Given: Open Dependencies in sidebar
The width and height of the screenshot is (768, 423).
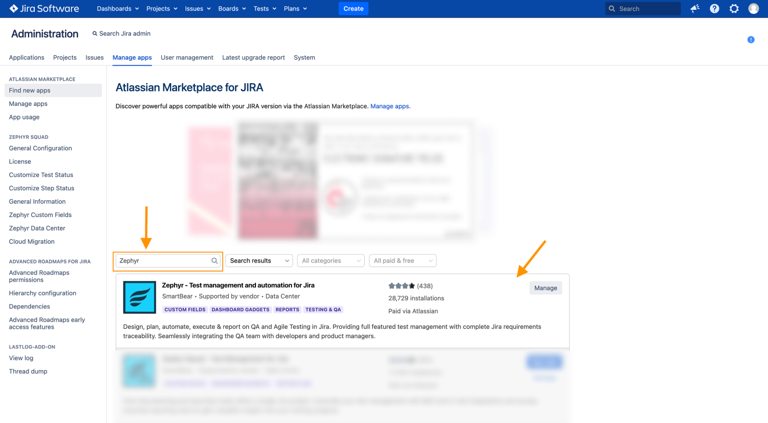Looking at the screenshot, I should (29, 306).
